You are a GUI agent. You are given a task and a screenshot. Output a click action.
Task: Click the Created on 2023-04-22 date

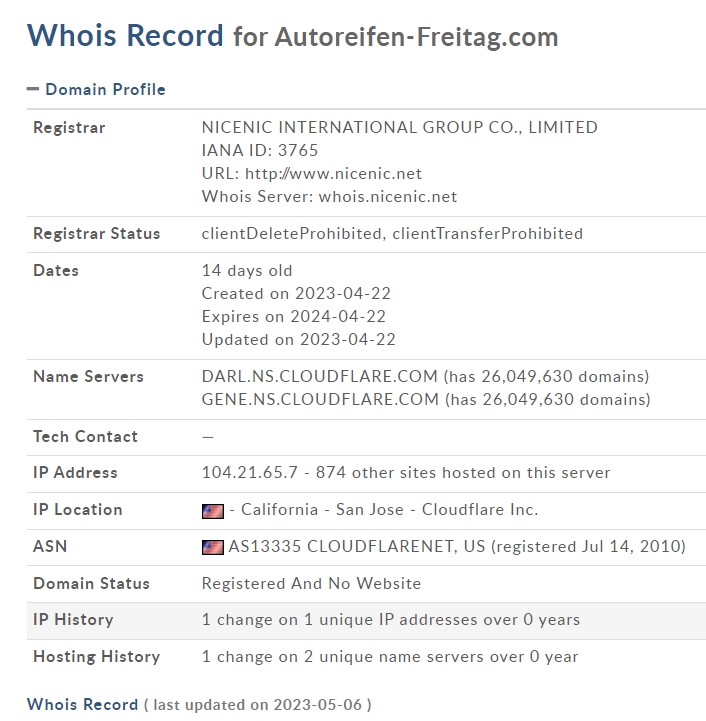coord(296,293)
